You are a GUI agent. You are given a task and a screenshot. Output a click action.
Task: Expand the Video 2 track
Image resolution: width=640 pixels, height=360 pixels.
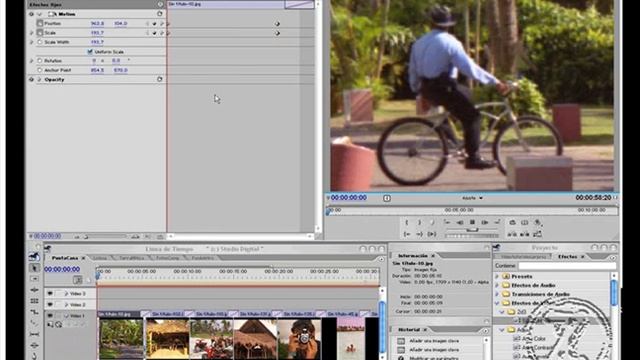click(x=66, y=304)
